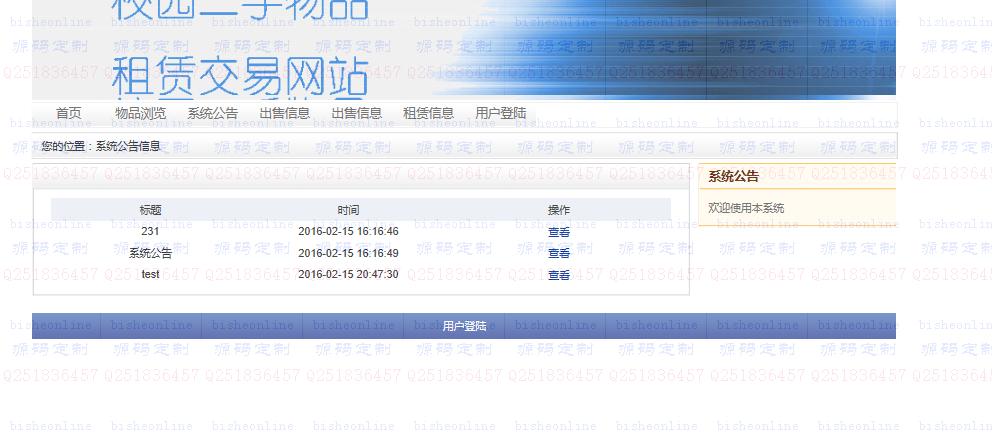Screen dimensions: 992x434
Task: Select the title cell test
Action: pyautogui.click(x=150, y=275)
